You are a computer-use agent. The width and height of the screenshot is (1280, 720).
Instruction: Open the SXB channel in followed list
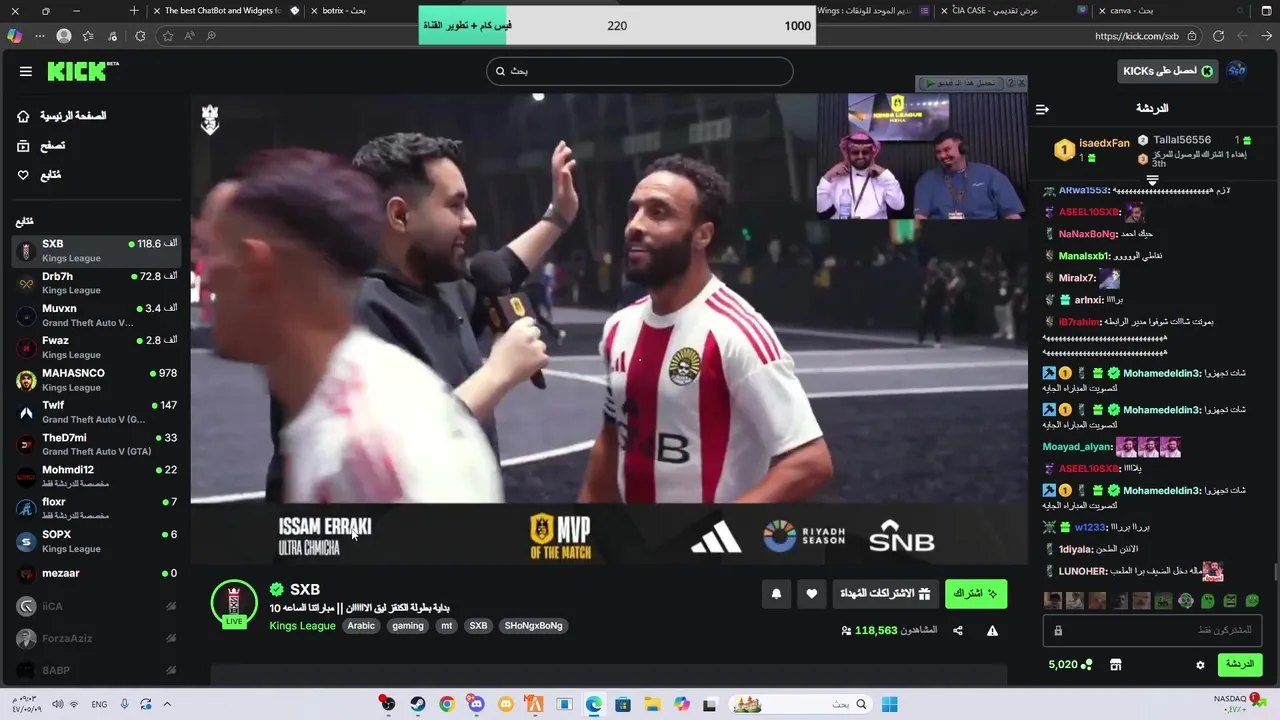point(96,250)
